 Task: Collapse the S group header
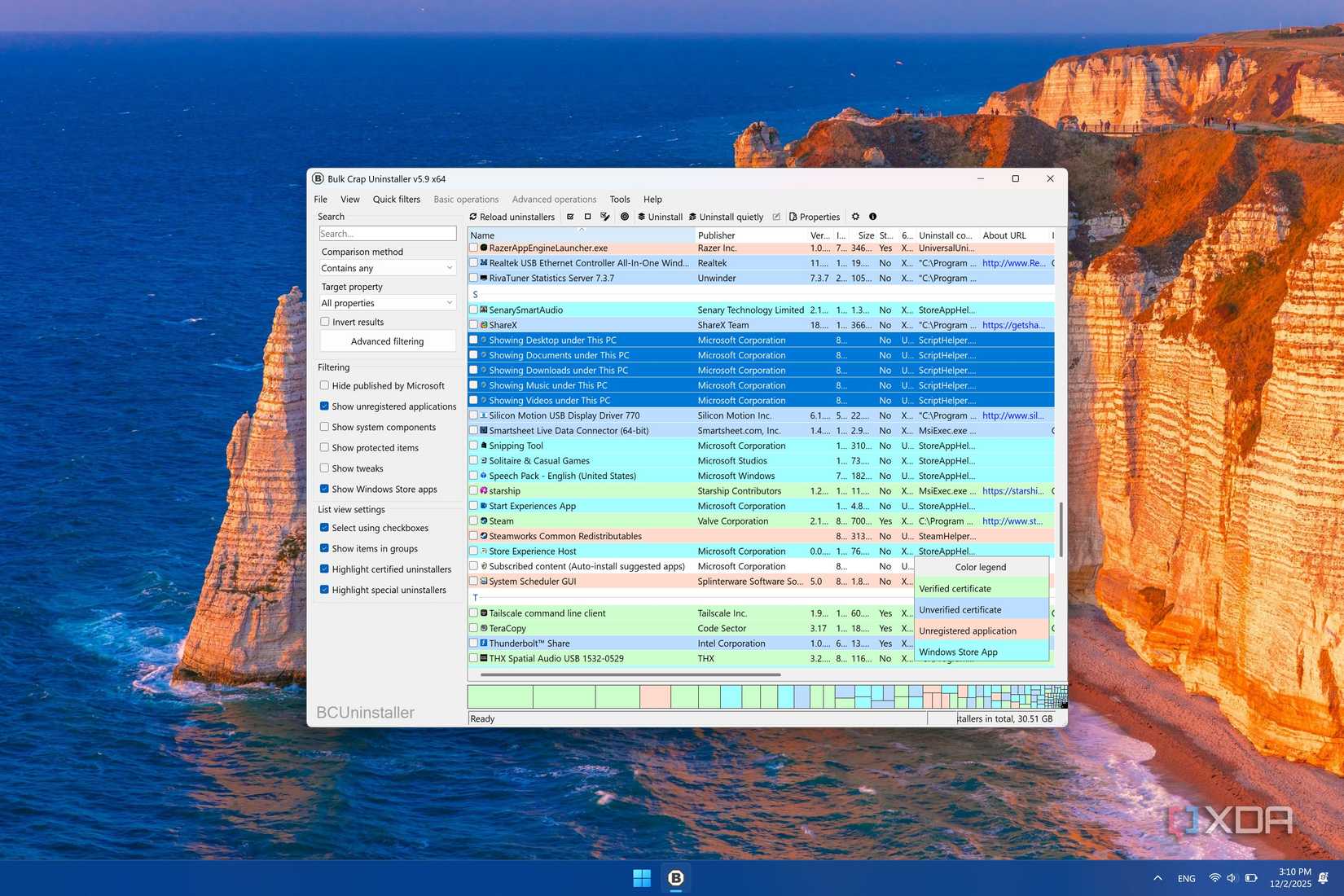pyautogui.click(x=476, y=294)
